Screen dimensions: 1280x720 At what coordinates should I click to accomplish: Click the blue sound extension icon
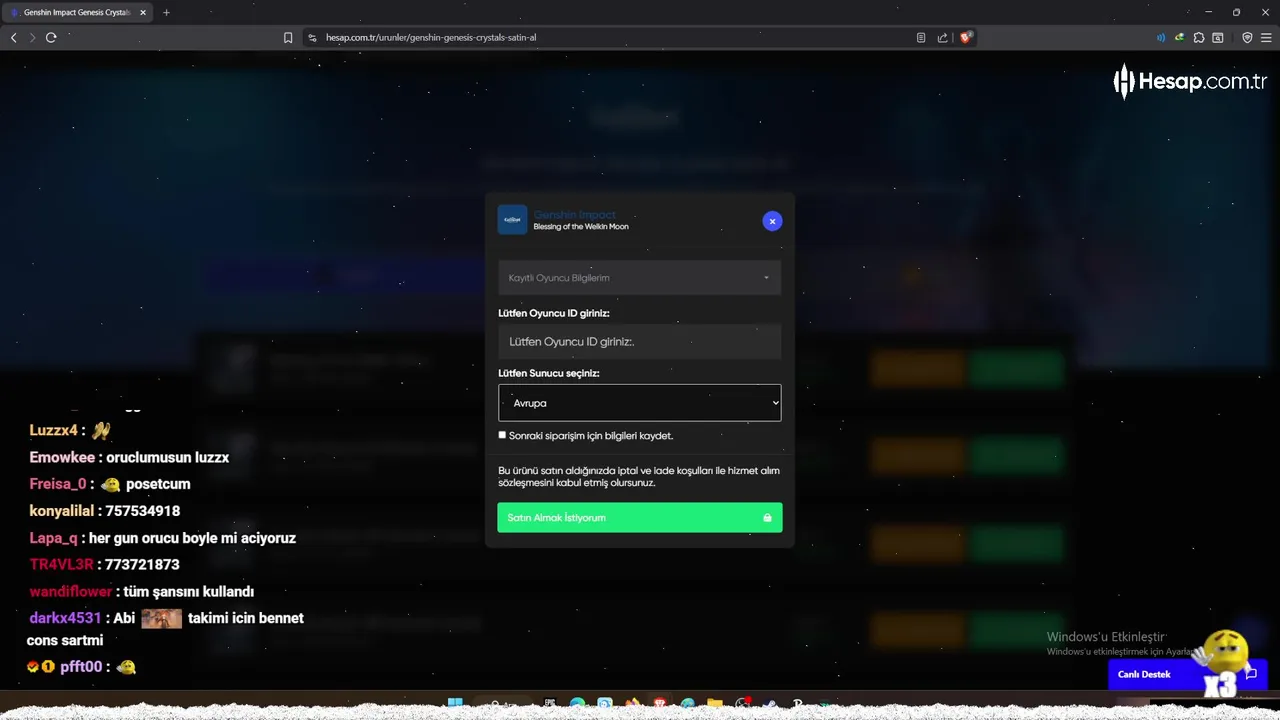pos(1161,37)
